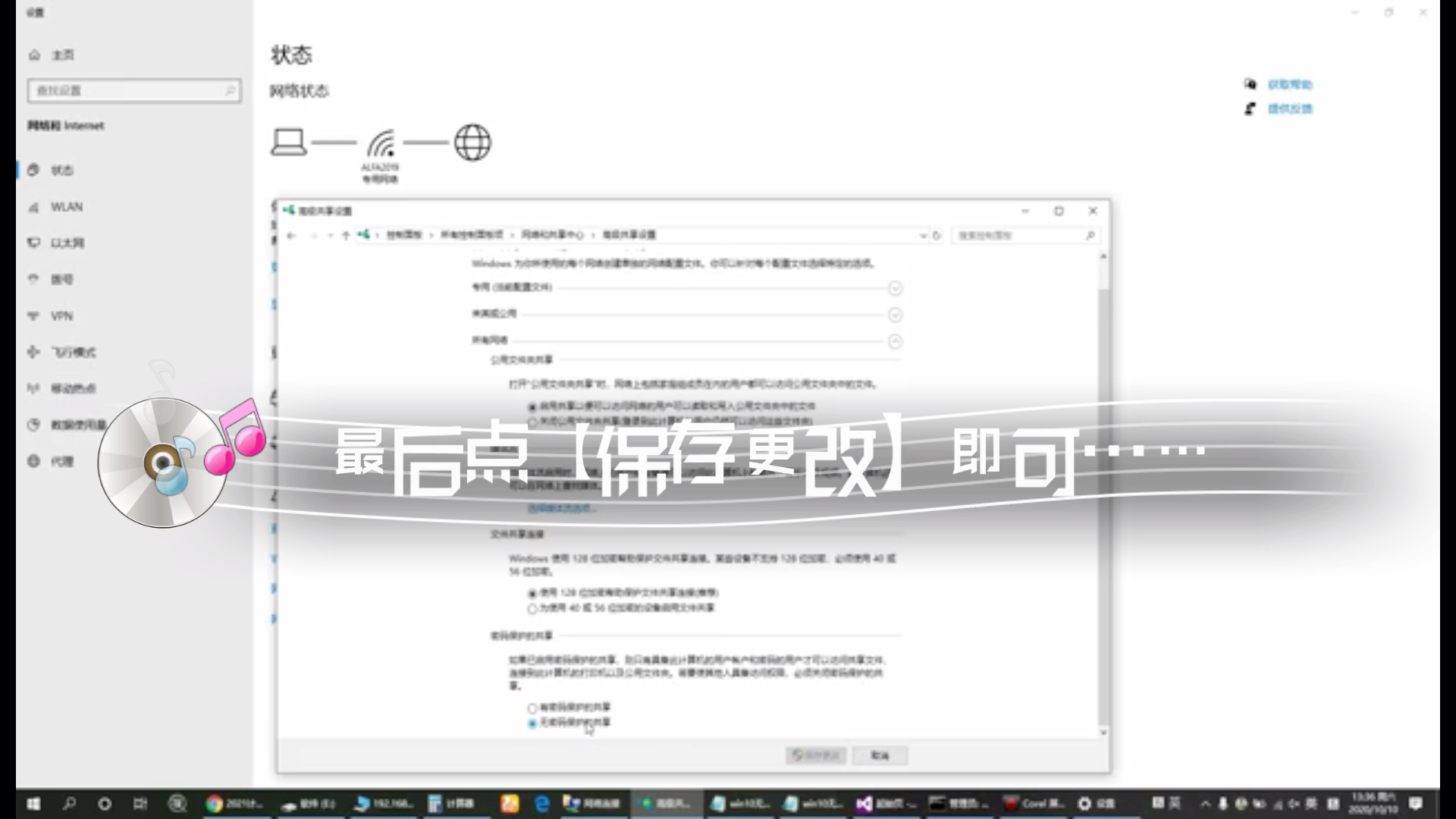Switch to 高级共享设置 taskbar window

click(667, 804)
